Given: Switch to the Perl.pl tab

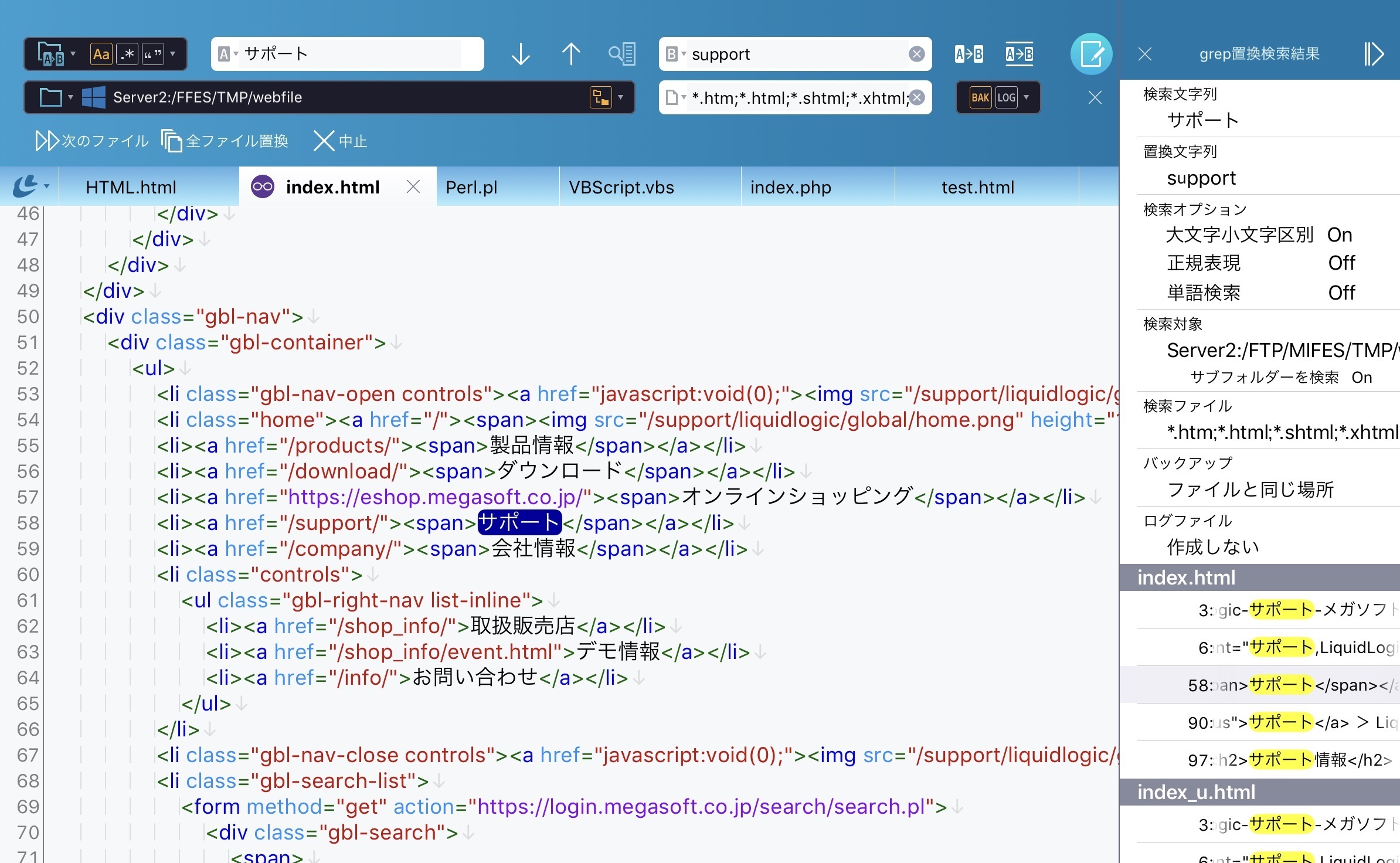Looking at the screenshot, I should [472, 187].
